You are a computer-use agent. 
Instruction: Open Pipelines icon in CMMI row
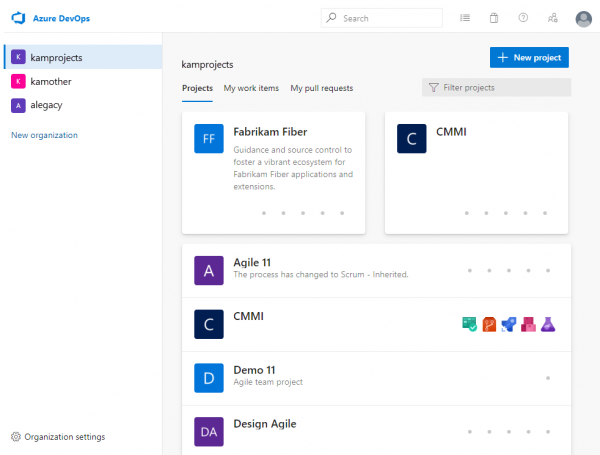coord(509,324)
